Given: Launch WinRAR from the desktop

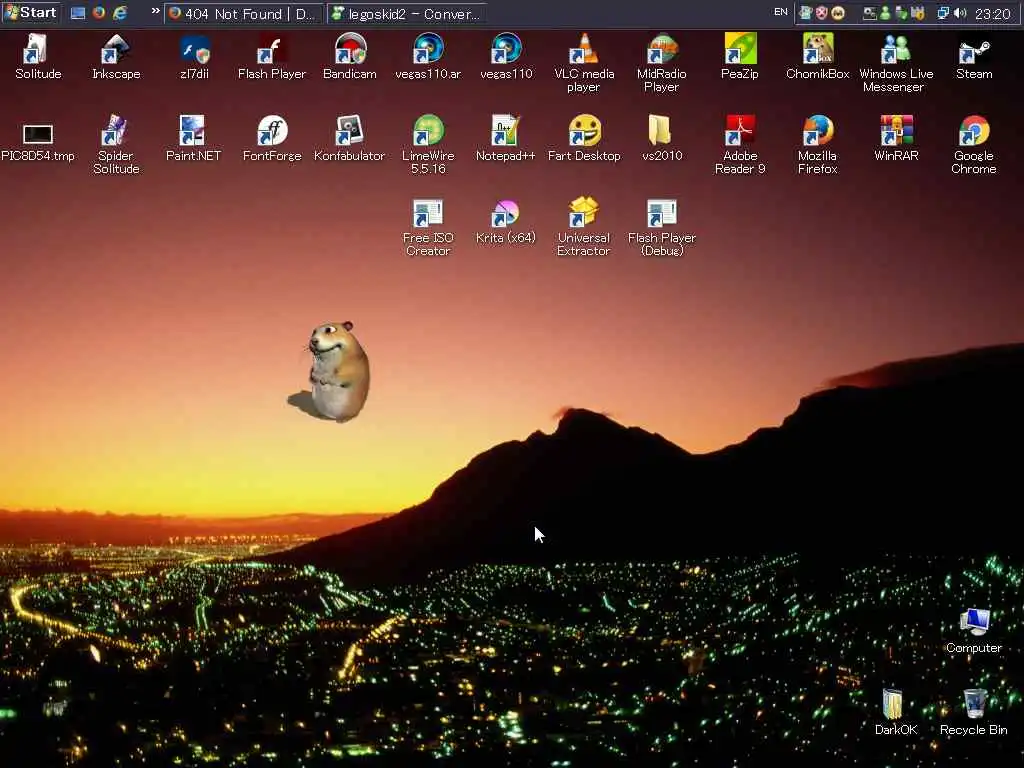Looking at the screenshot, I should coord(896,139).
